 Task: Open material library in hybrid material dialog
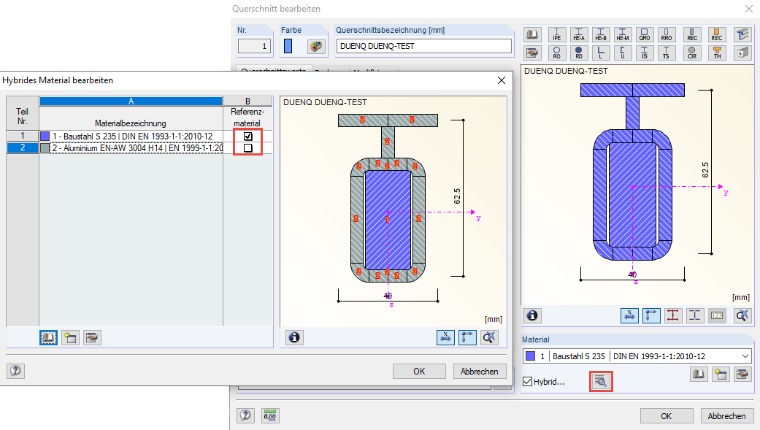coord(48,337)
